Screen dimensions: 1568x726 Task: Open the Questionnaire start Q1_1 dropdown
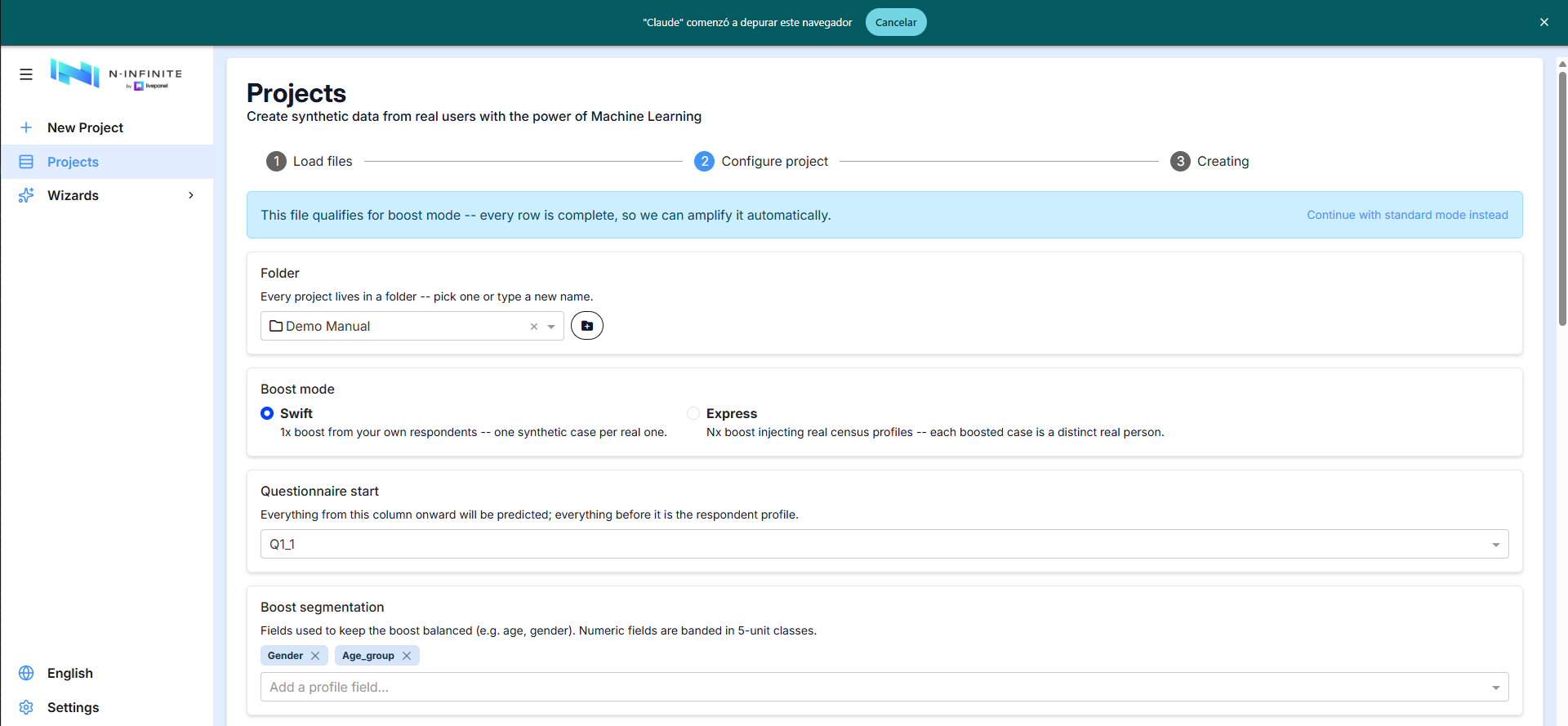[x=884, y=544]
